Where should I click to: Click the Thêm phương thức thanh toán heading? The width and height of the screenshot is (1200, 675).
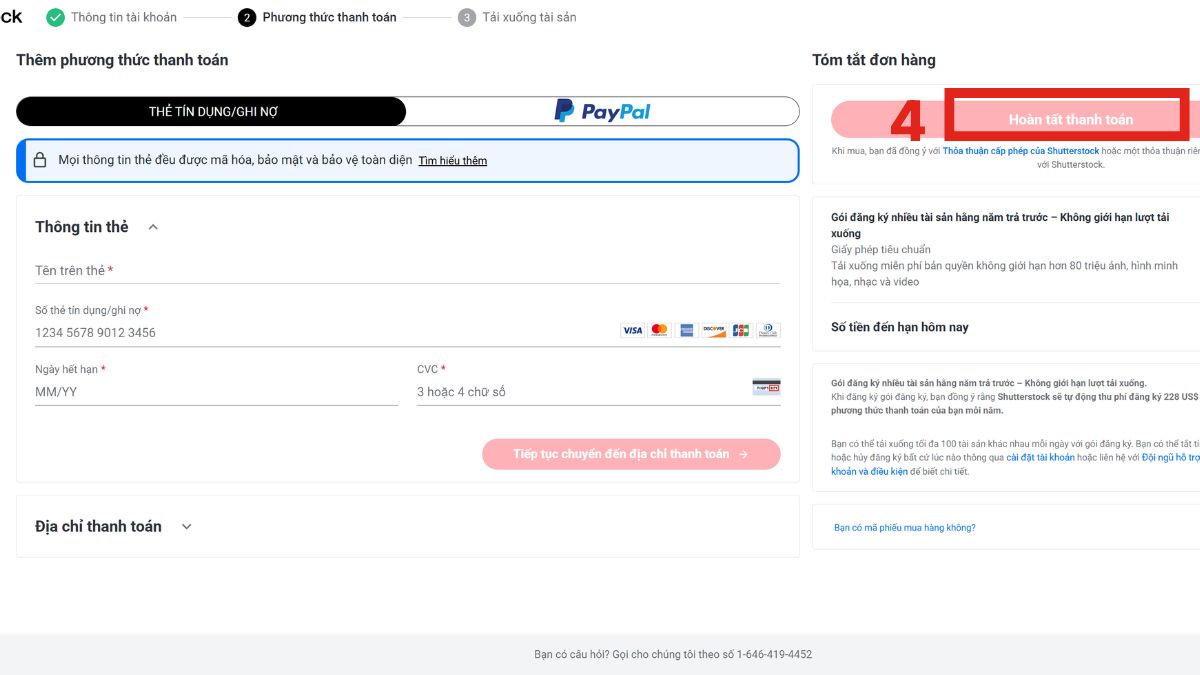pyautogui.click(x=122, y=60)
